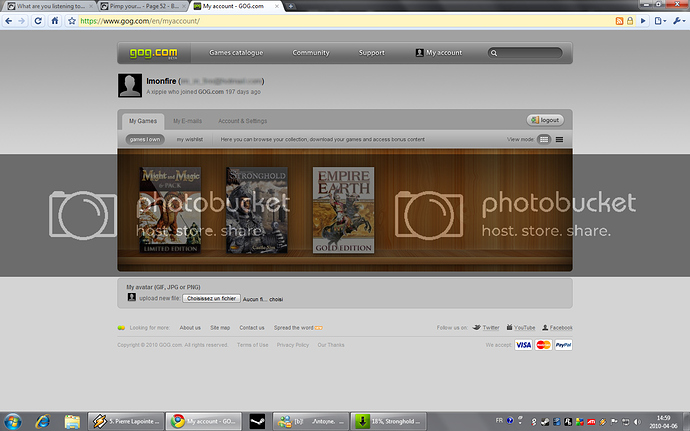Open Games catalogue menu
The image size is (690, 431).
236,53
